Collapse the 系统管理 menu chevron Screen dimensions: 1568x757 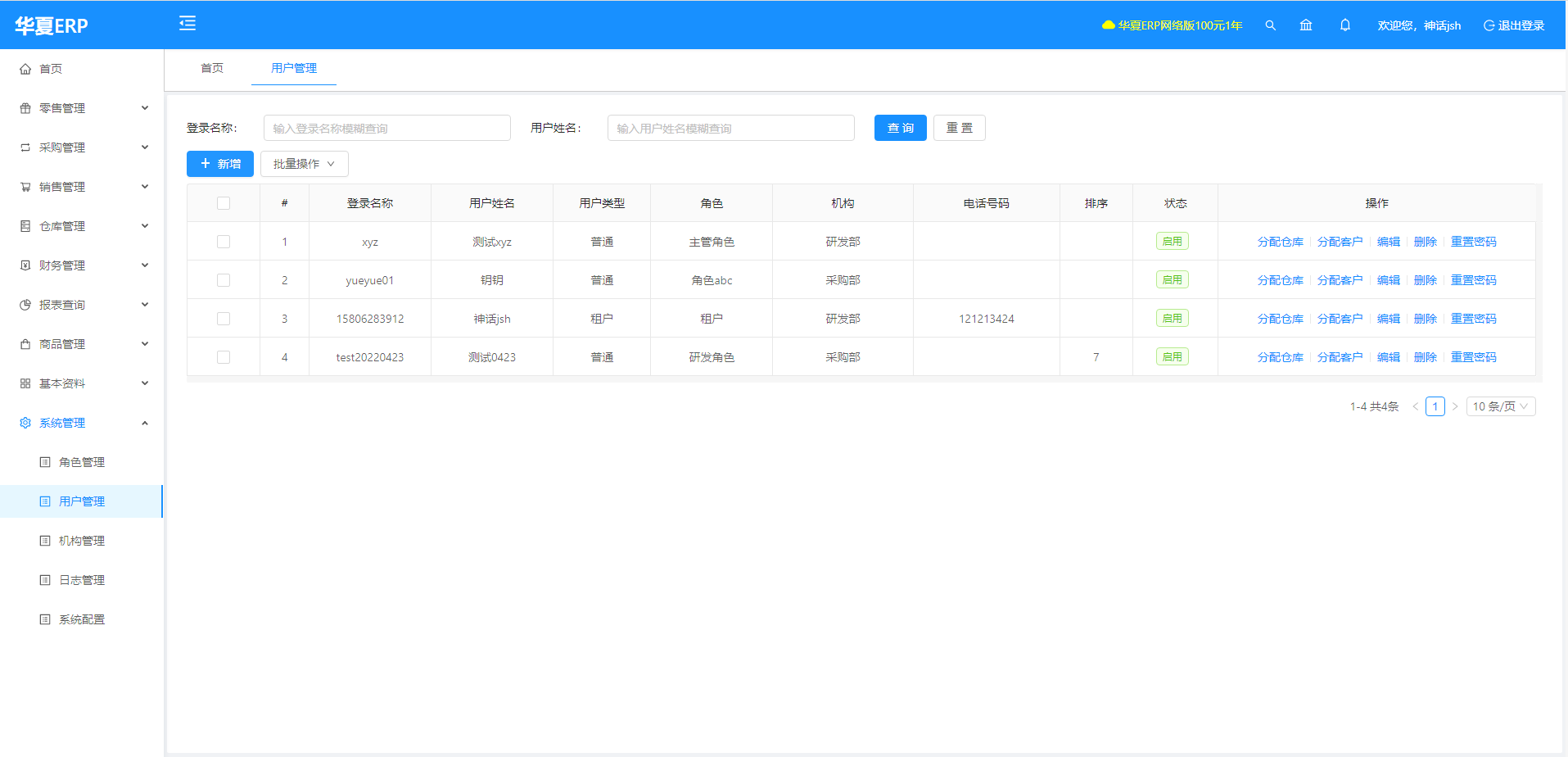coord(145,423)
